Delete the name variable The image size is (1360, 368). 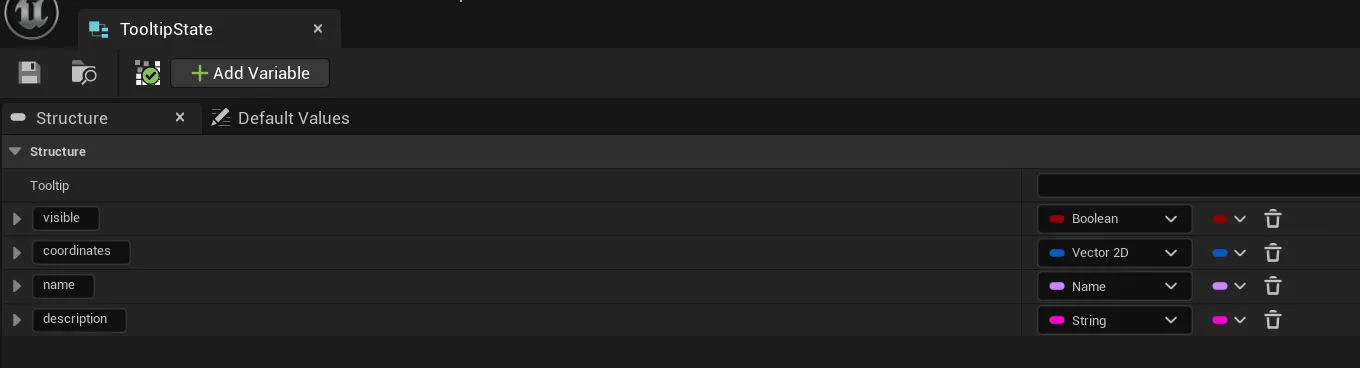click(x=1273, y=286)
